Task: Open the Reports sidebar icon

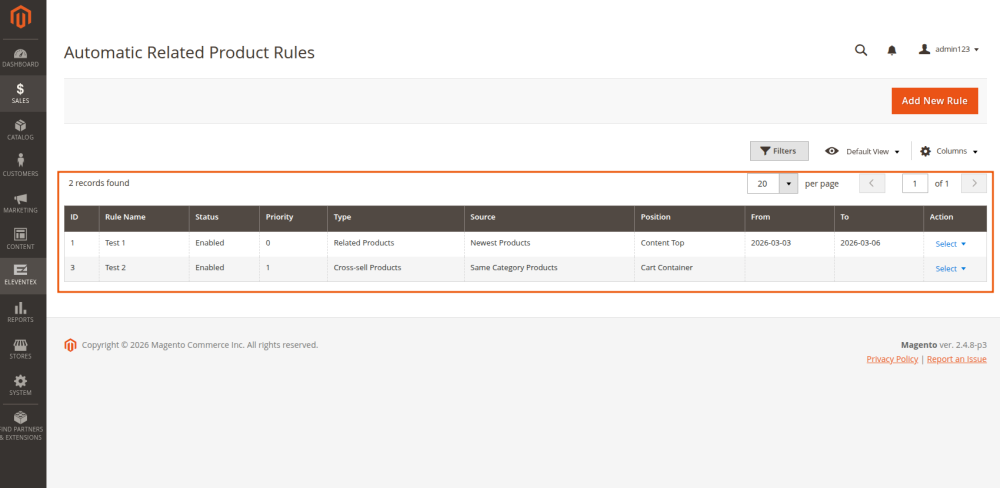Action: pyautogui.click(x=22, y=313)
